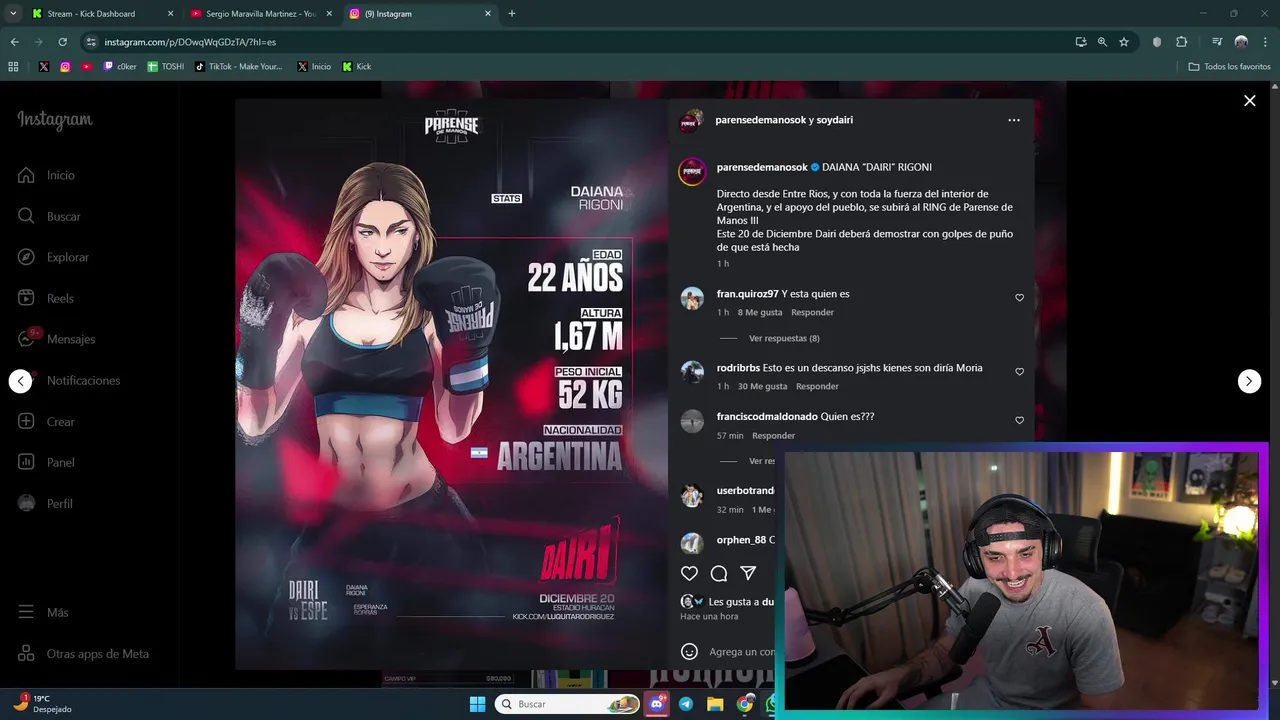Screen dimensions: 1280x720
Task: Open TikTok - Make Your... bookmark
Action: 239,67
